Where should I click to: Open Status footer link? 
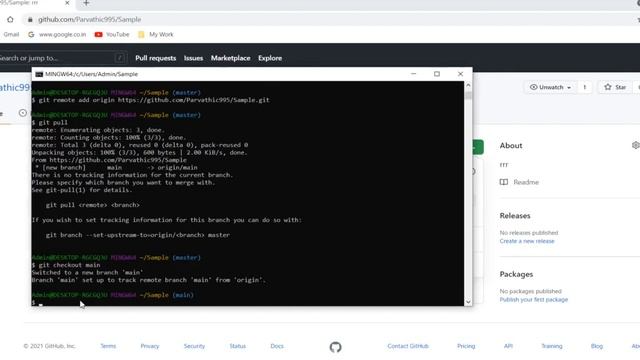pos(238,346)
